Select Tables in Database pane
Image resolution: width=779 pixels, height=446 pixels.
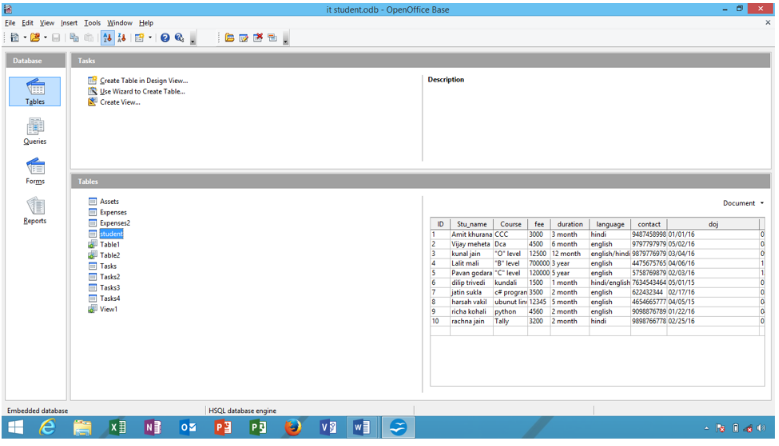pyautogui.click(x=35, y=91)
